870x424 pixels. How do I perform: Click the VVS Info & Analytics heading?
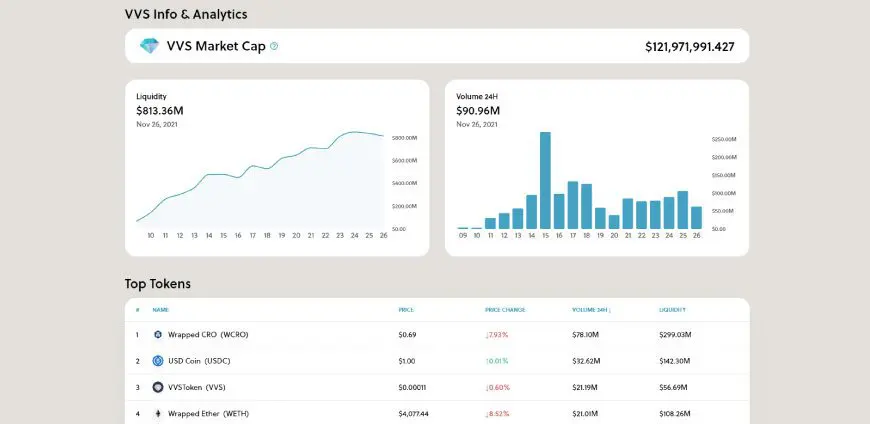point(186,14)
